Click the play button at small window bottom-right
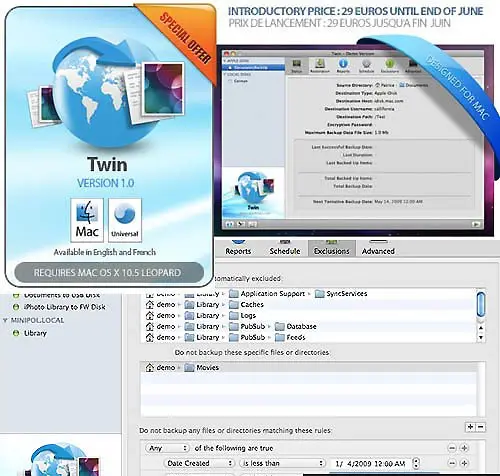500x476 pixels. [x=476, y=224]
